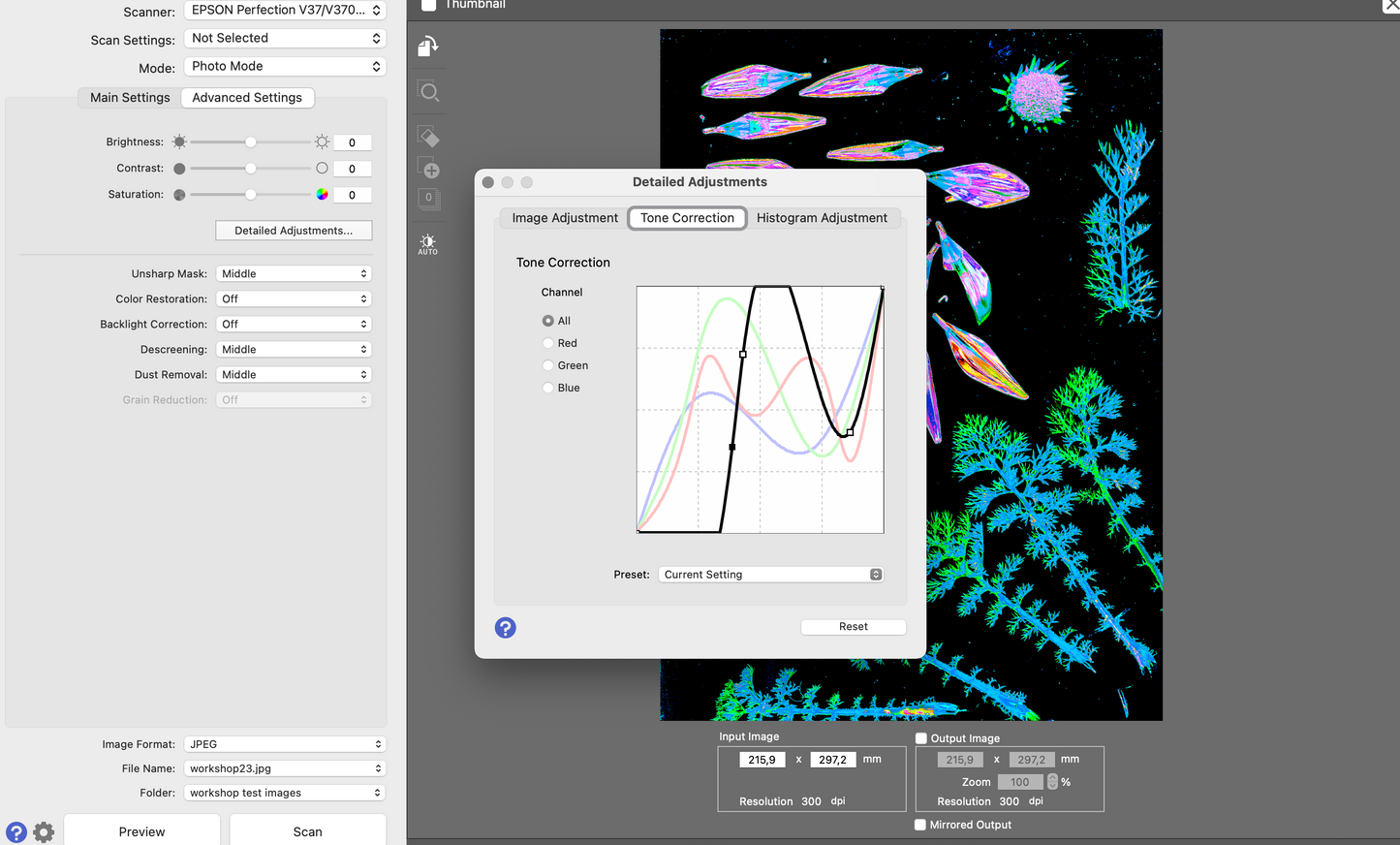Expand the Preset Current Setting dropdown
Screen dimensions: 1400x845
coord(770,575)
